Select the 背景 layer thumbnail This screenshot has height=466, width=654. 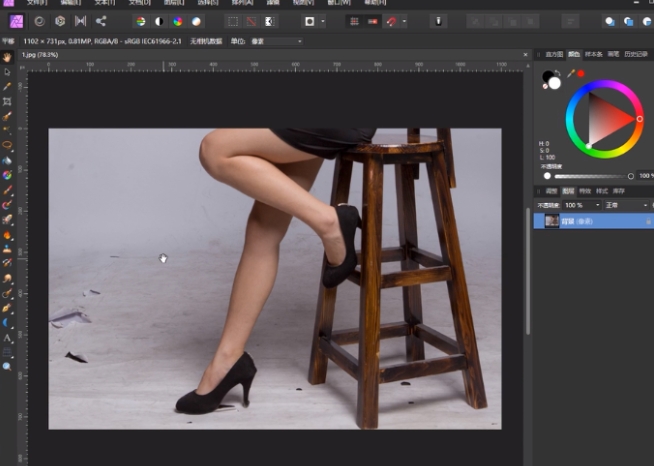(552, 221)
